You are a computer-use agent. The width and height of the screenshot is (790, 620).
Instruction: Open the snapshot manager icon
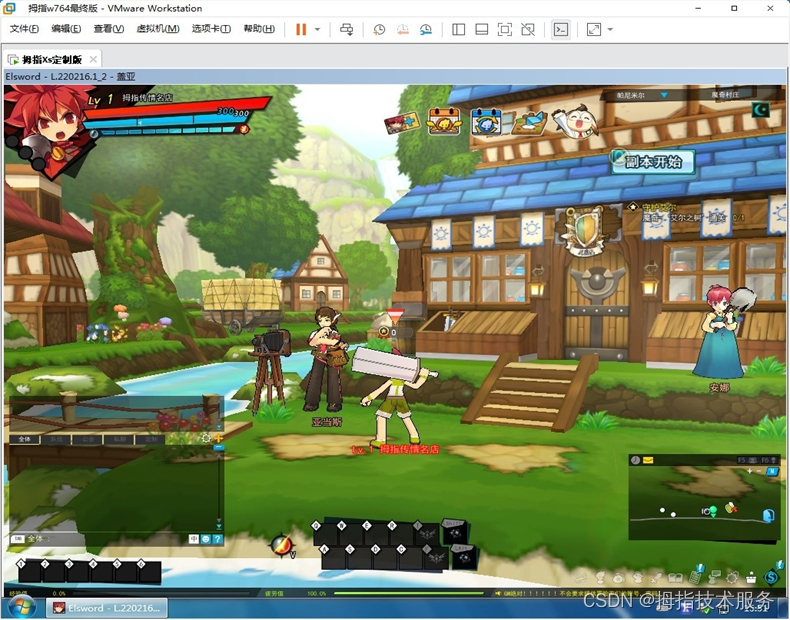[426, 29]
